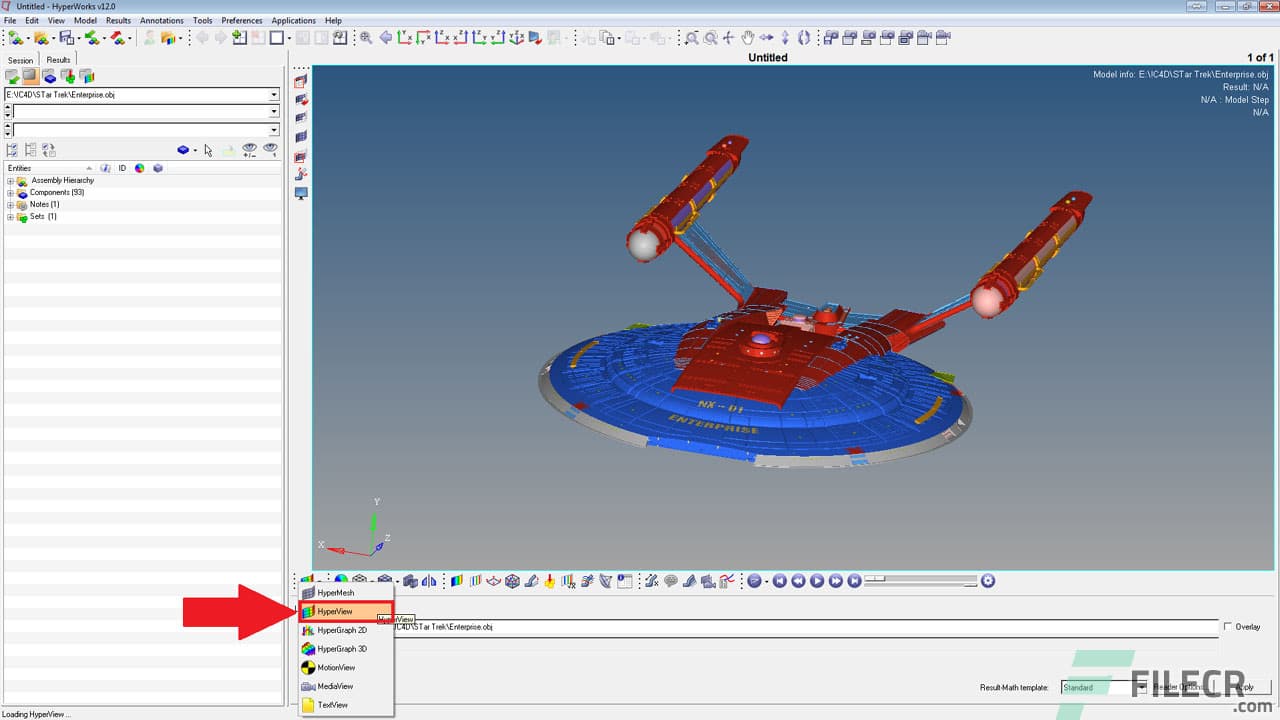The width and height of the screenshot is (1280, 720).
Task: Toggle the ID column in the Entities browser
Action: pos(122,168)
